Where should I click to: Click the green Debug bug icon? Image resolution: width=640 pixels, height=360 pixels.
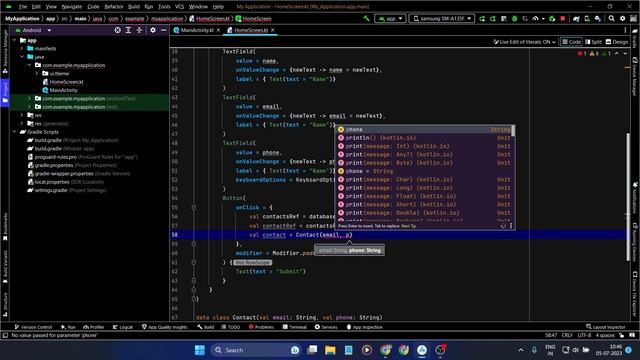tap(514, 18)
